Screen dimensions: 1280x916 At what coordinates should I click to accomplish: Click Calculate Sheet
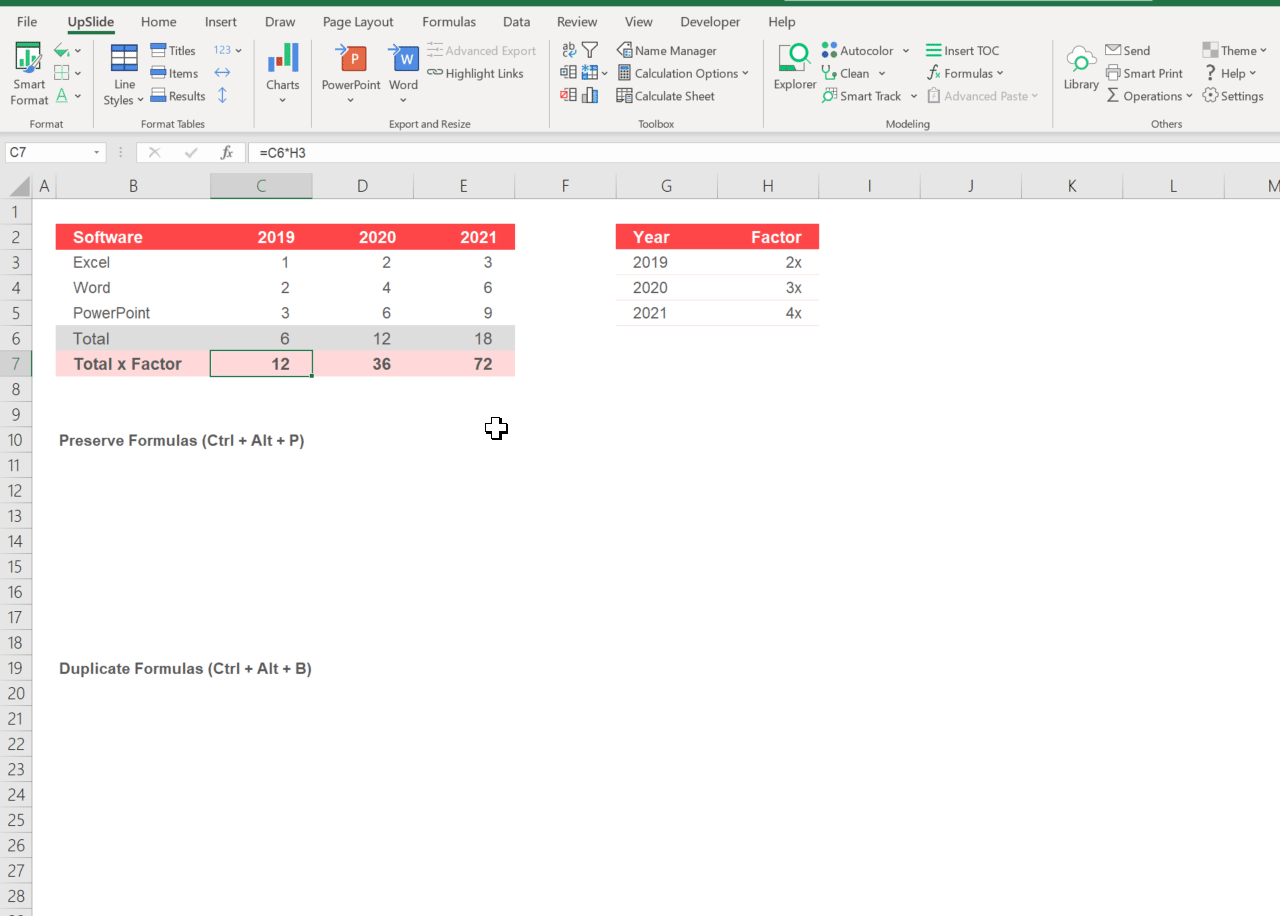(666, 96)
